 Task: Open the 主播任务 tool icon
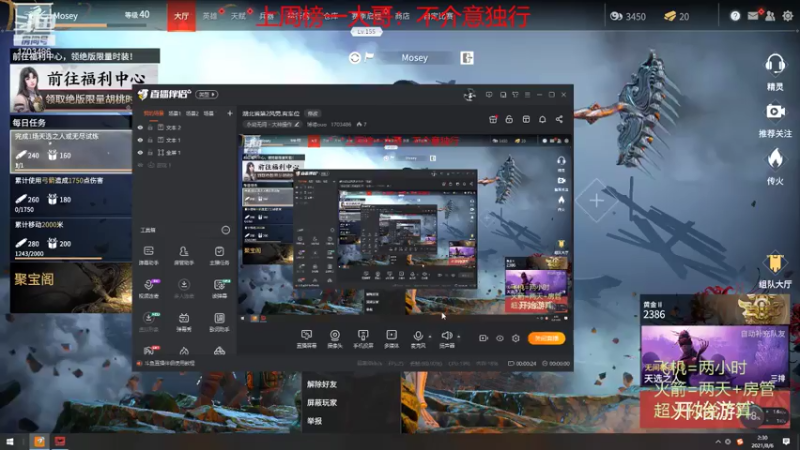pyautogui.click(x=219, y=255)
